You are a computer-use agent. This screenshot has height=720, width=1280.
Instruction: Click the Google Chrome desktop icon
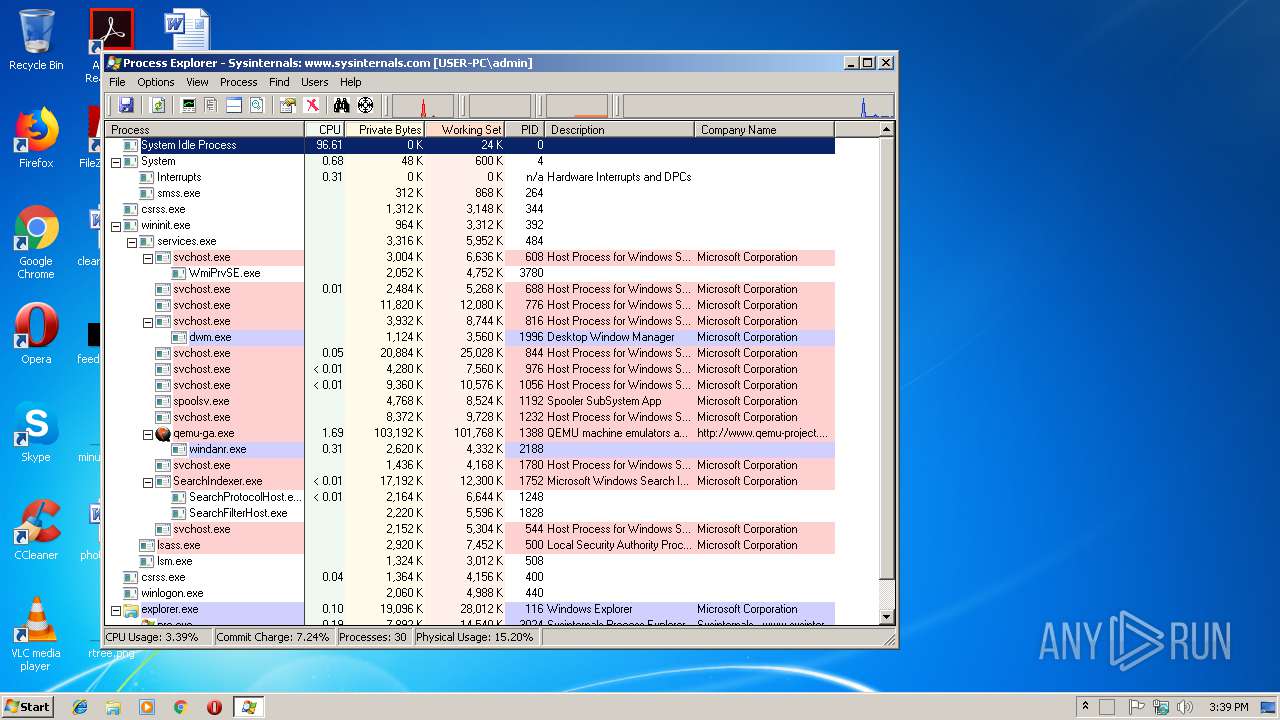coord(36,242)
